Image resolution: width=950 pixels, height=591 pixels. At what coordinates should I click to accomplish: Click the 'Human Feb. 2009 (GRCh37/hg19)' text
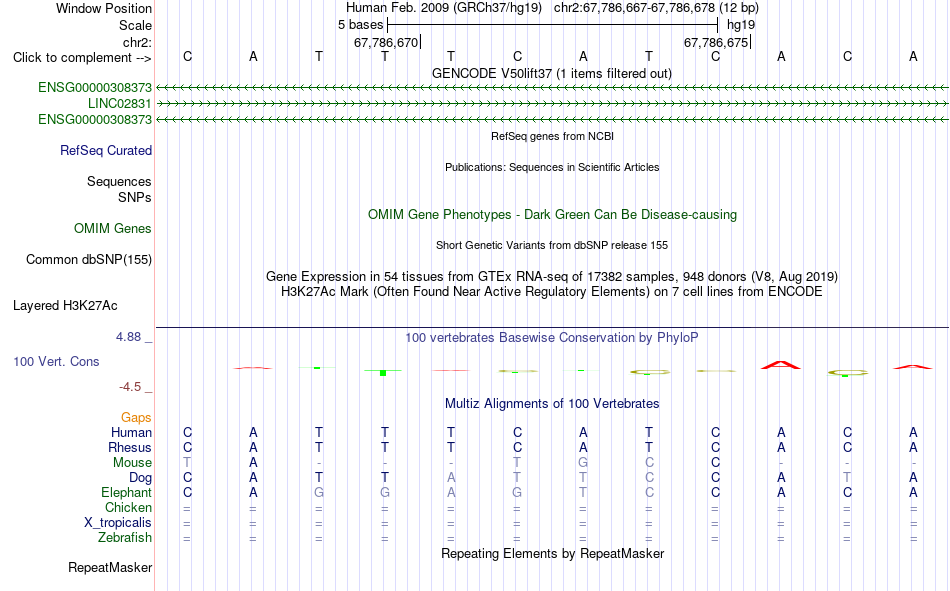point(446,8)
